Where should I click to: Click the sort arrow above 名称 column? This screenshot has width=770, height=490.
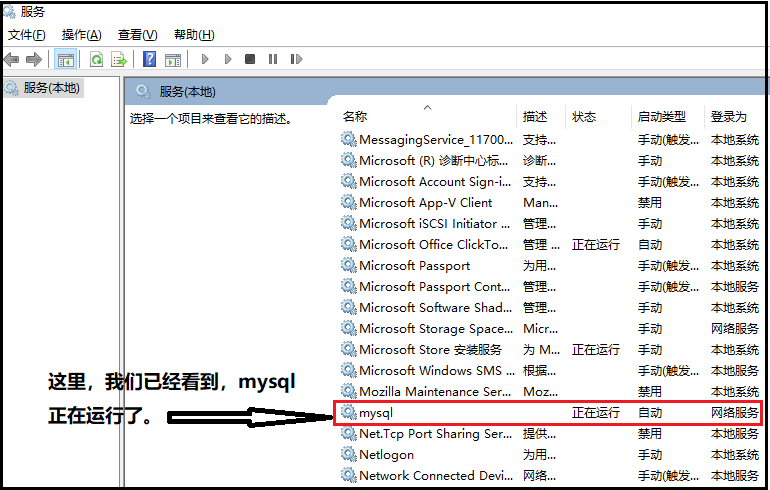pos(428,107)
